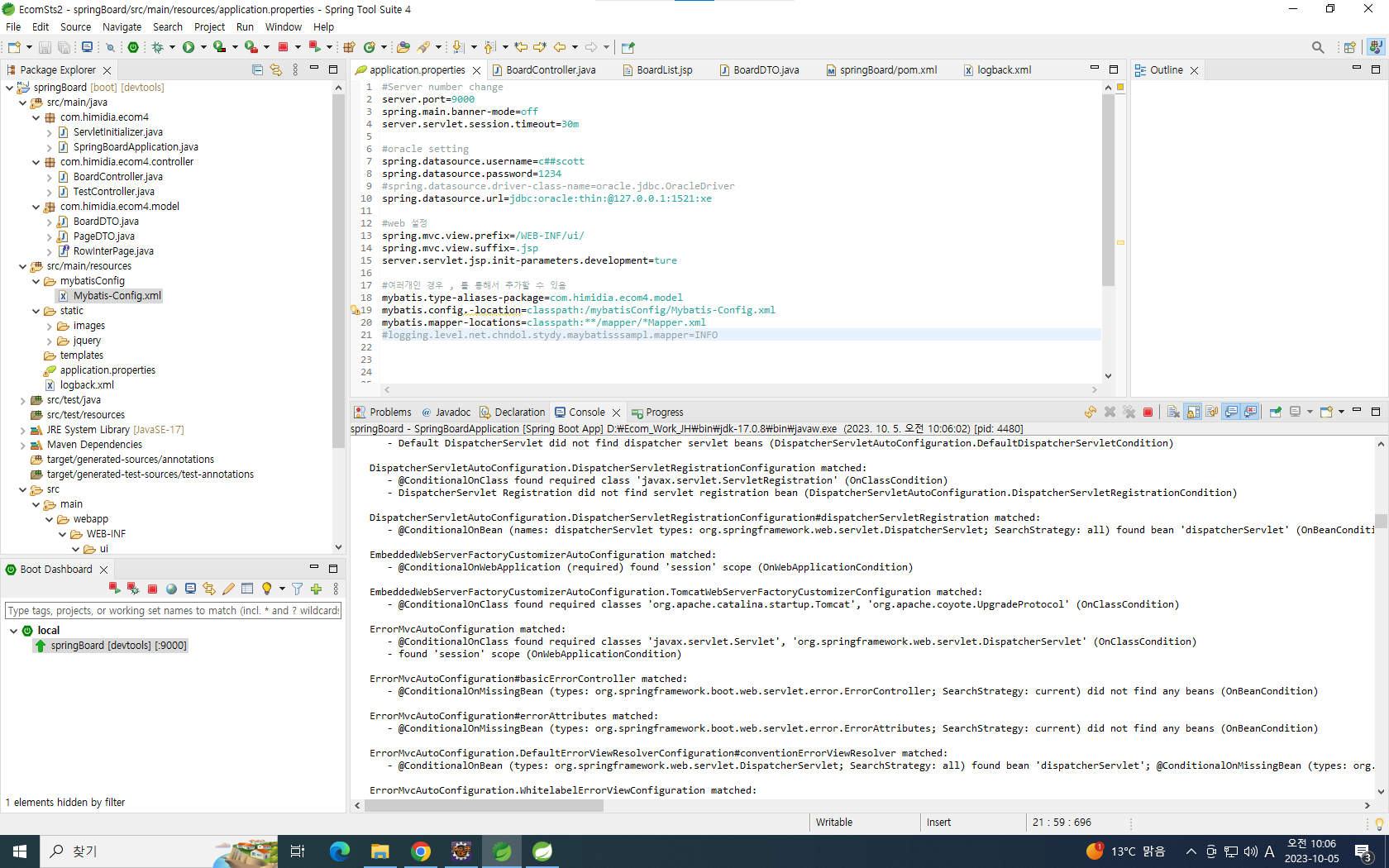Switch to the Problems tab
The height and width of the screenshot is (868, 1389).
(383, 413)
